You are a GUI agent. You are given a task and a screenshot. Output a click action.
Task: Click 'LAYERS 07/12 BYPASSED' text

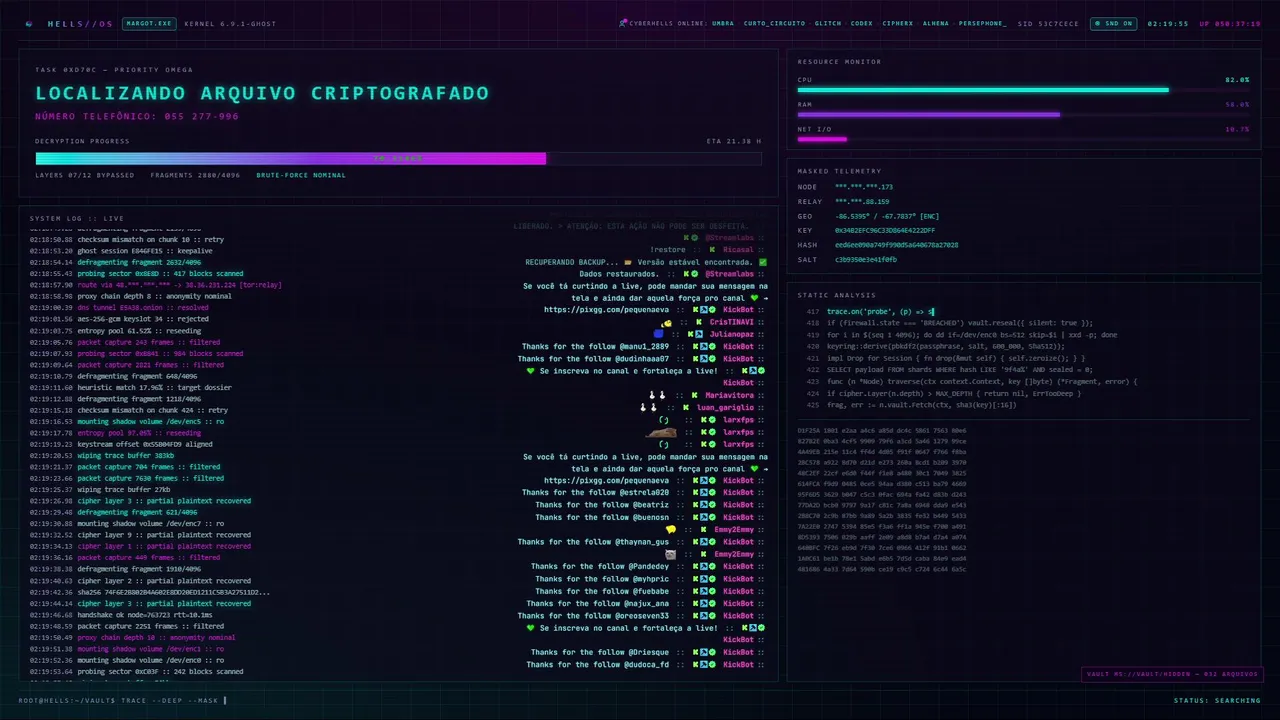pos(85,175)
